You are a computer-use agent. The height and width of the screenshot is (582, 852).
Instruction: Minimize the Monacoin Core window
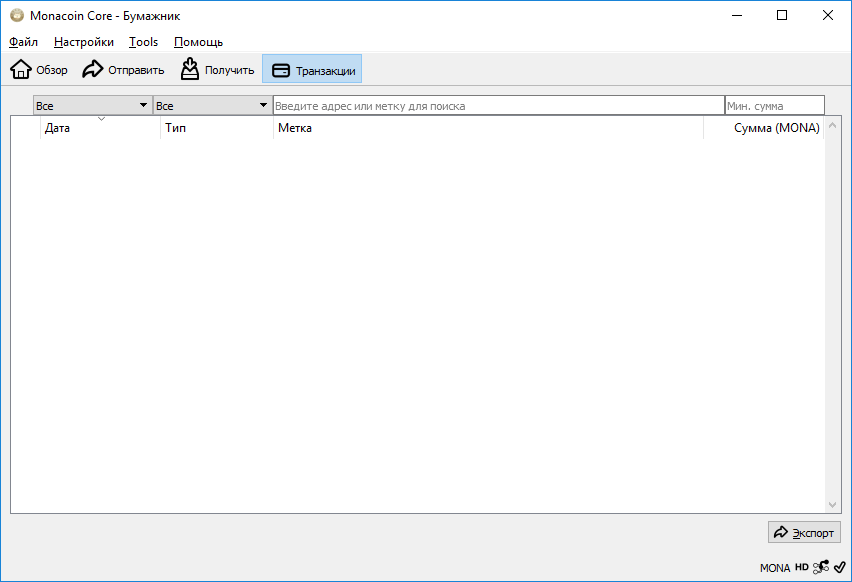(737, 15)
